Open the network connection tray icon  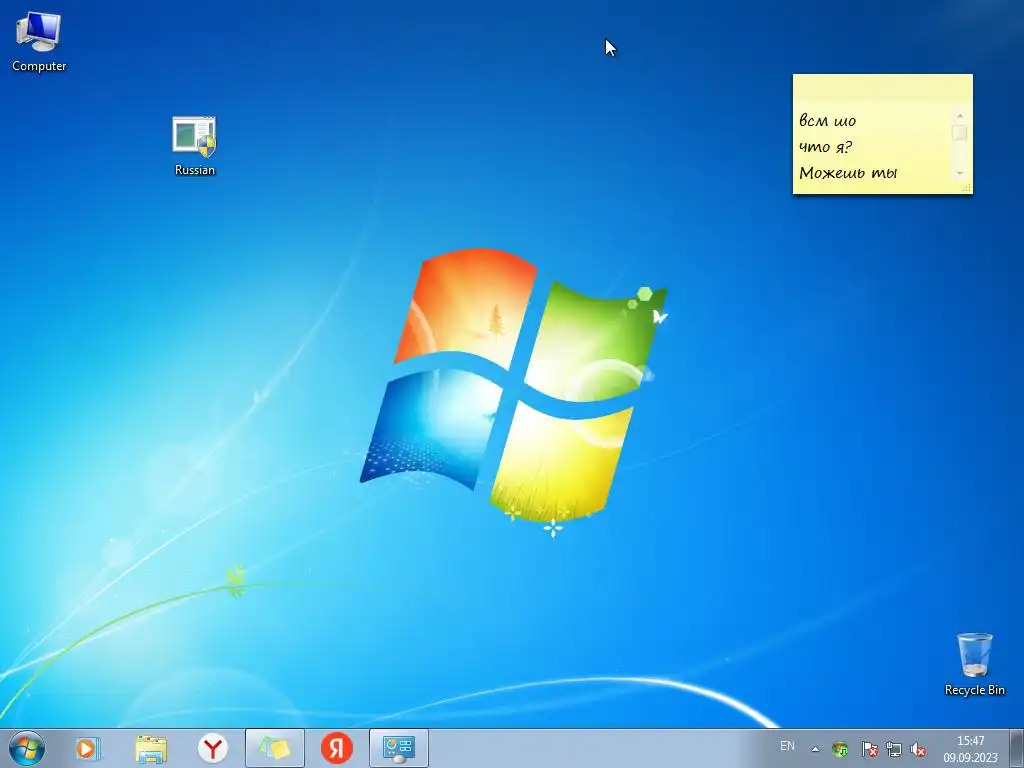[893, 749]
